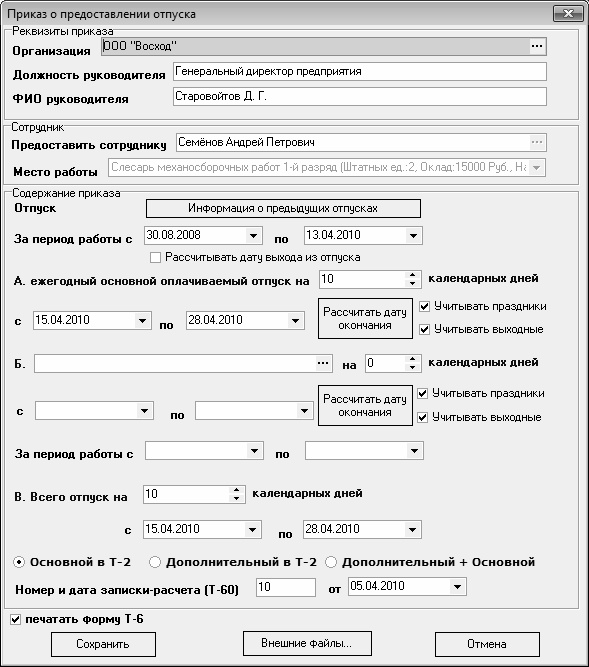Open work period end date 13.04.2010 dropdown

(x=413, y=235)
